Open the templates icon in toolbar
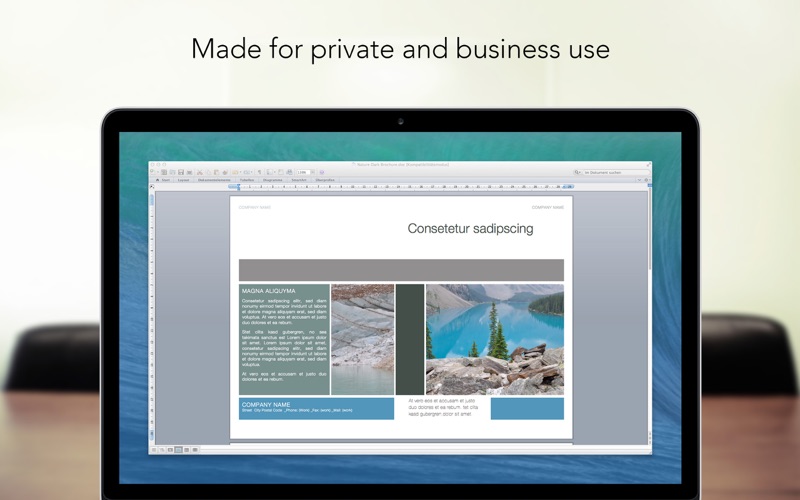 pos(164,172)
